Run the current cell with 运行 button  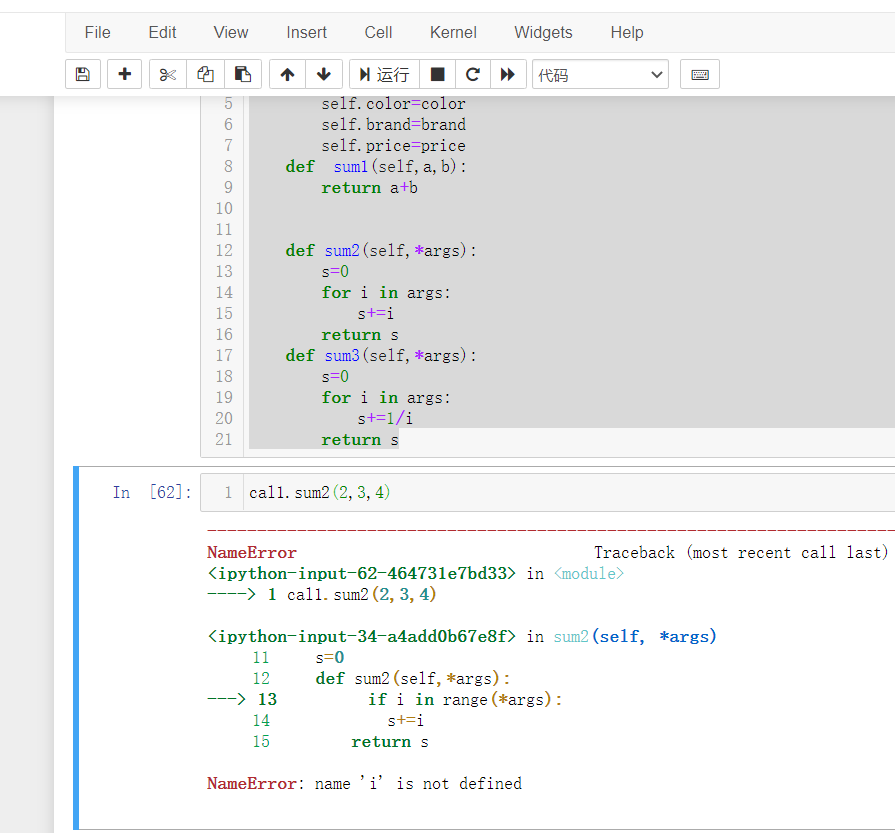[x=384, y=74]
